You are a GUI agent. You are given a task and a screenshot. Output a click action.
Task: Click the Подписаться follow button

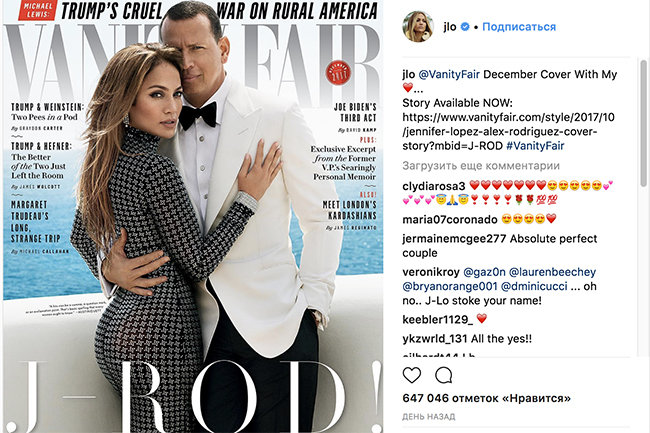(x=519, y=27)
